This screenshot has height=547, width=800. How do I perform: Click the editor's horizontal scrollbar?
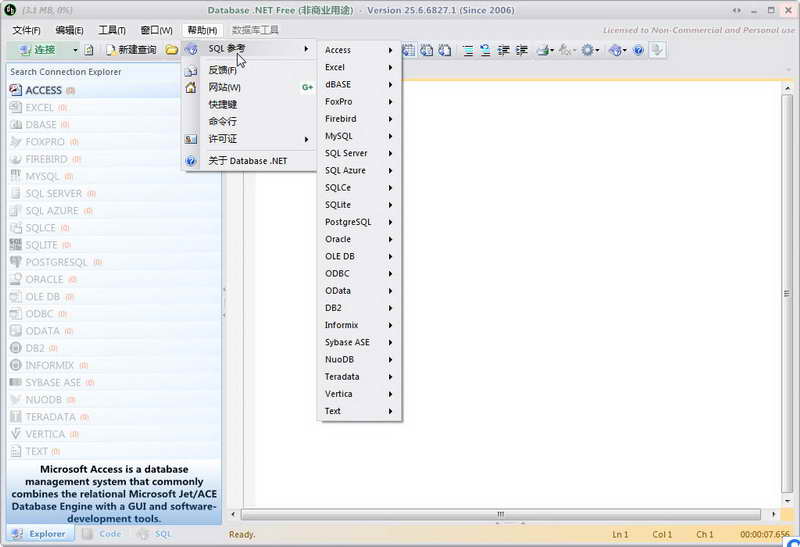click(x=501, y=514)
